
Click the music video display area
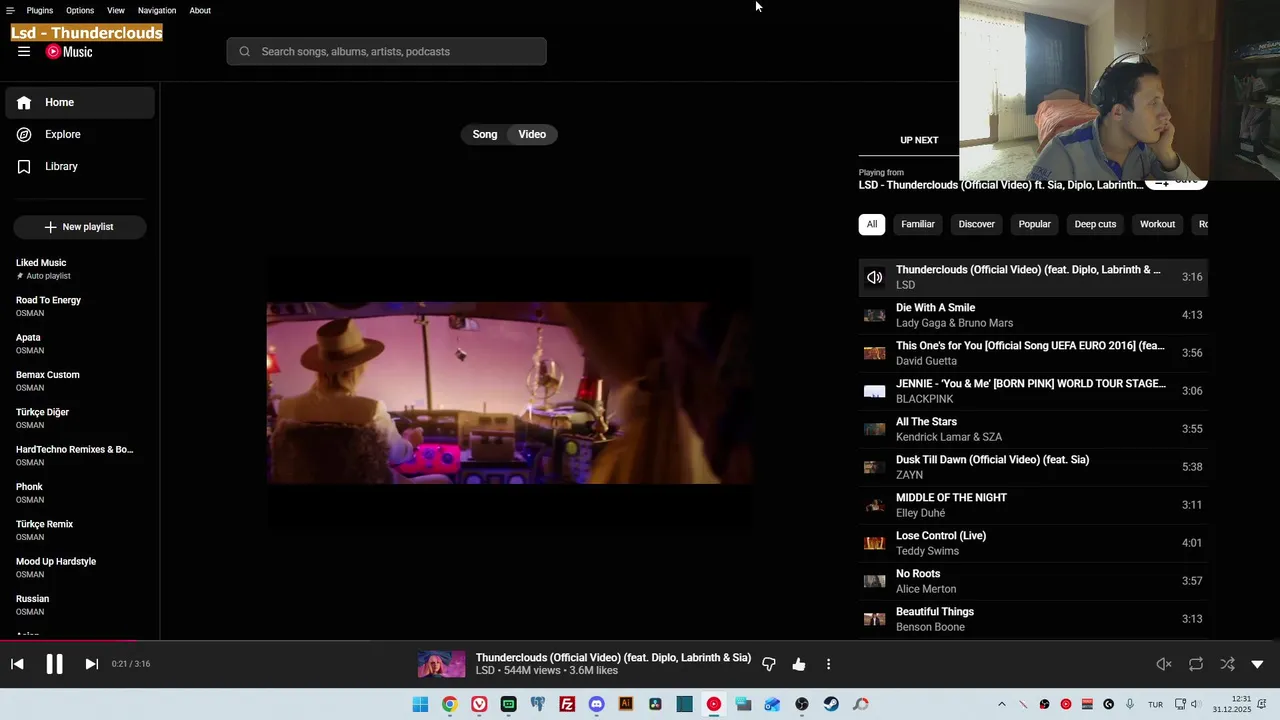click(x=510, y=393)
